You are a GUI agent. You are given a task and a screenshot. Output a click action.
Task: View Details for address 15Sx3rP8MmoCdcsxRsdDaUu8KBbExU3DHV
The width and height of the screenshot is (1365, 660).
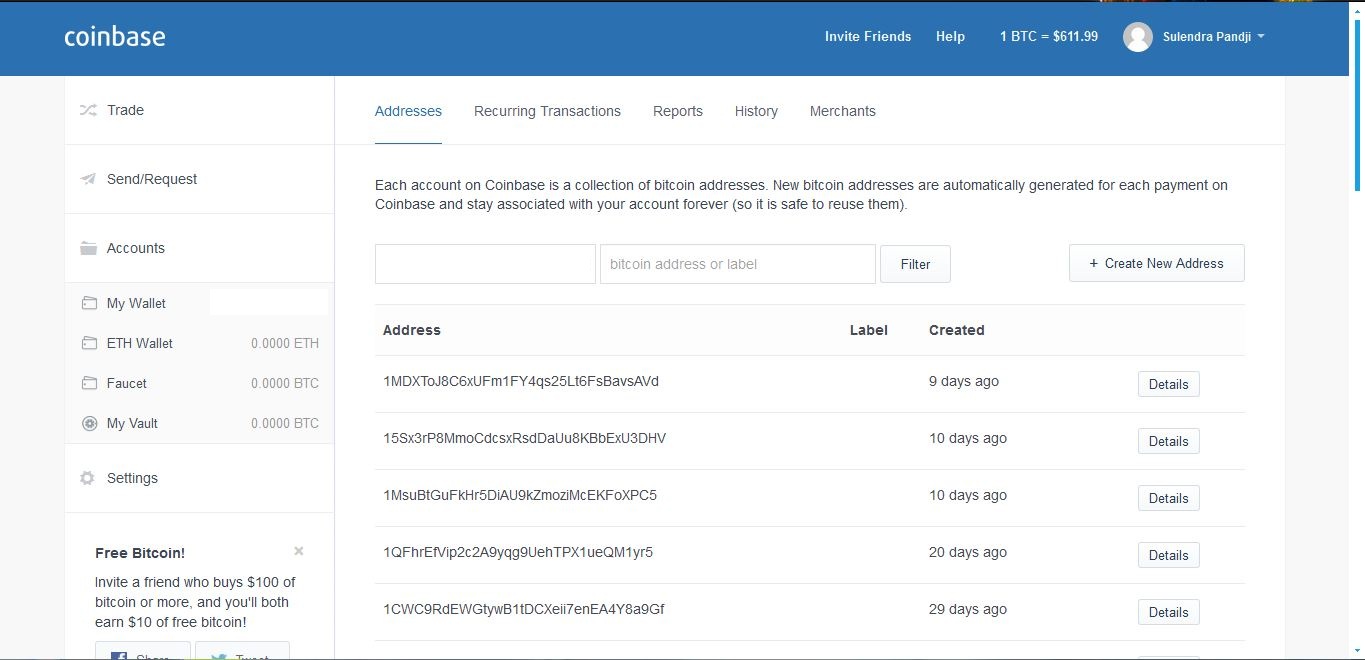tap(1168, 441)
